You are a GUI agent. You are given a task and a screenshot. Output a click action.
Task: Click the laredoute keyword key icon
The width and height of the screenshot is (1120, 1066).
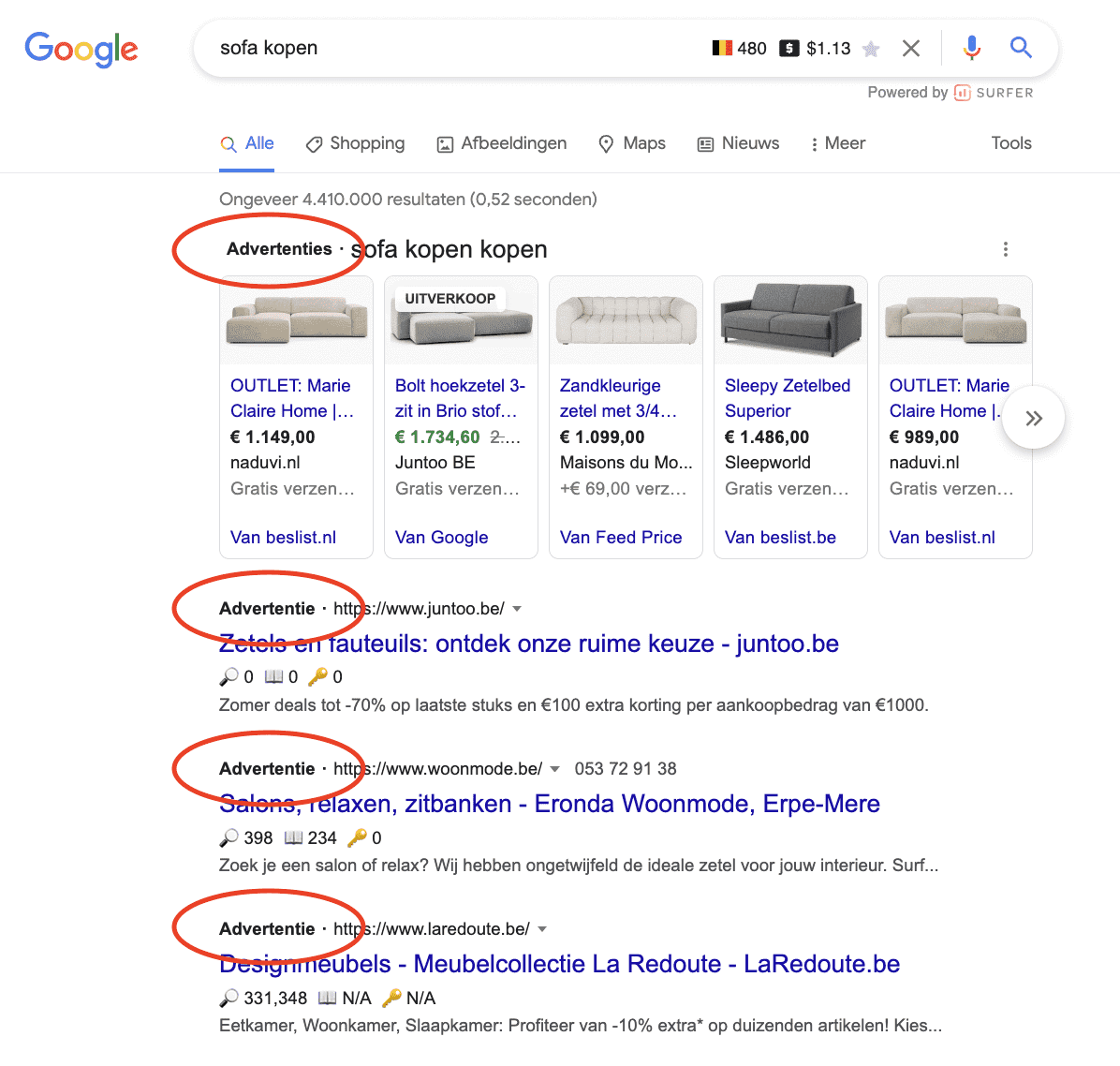[x=391, y=998]
